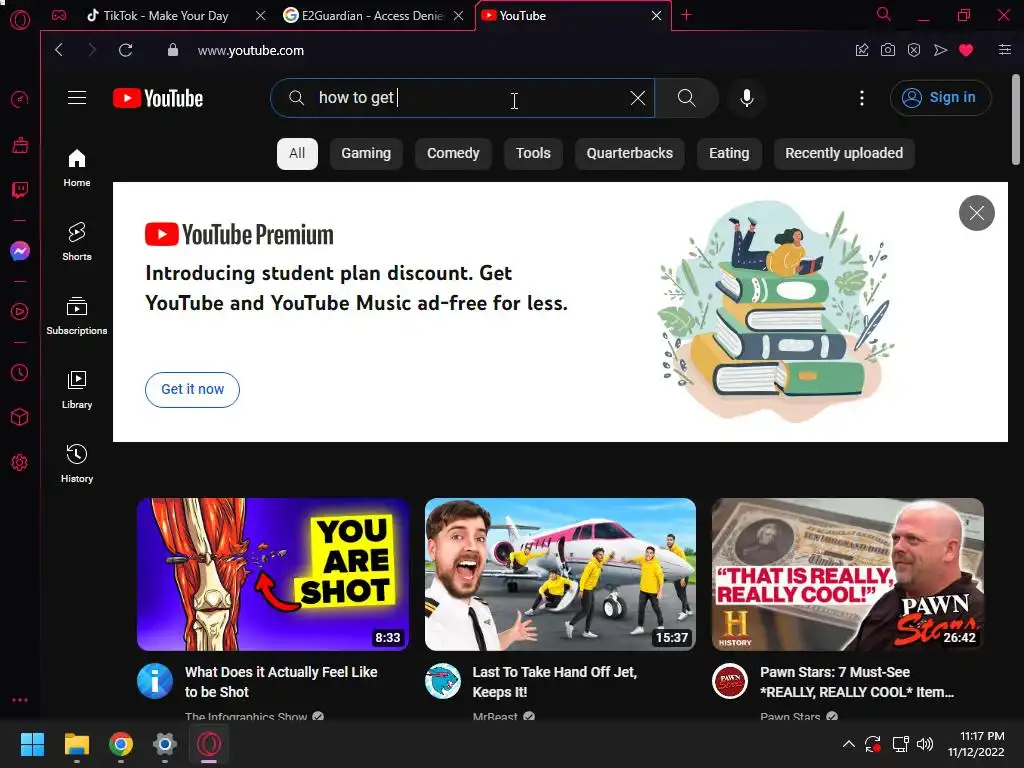Open Opera settings gear in sidebar
Screen dimensions: 1024x768
click(20, 462)
